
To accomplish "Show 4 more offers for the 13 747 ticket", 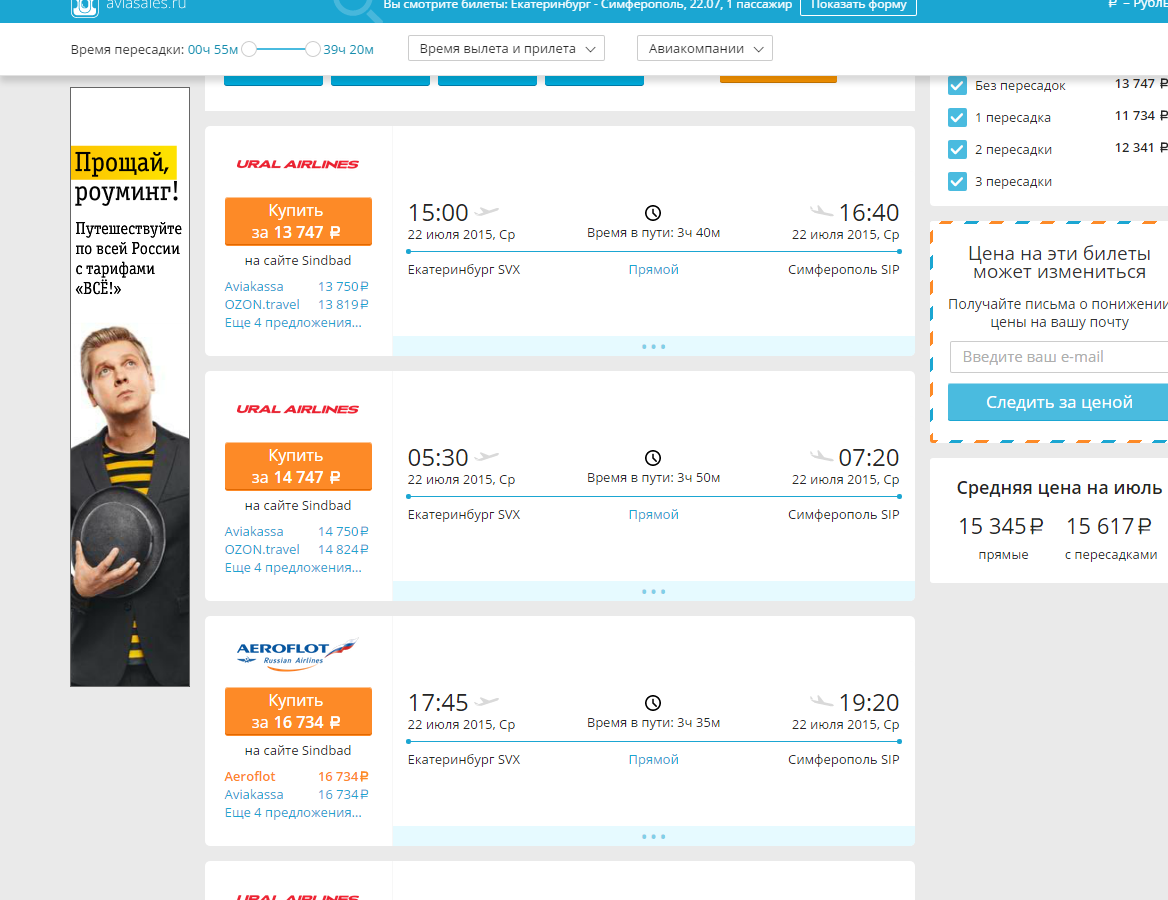I will [x=293, y=323].
